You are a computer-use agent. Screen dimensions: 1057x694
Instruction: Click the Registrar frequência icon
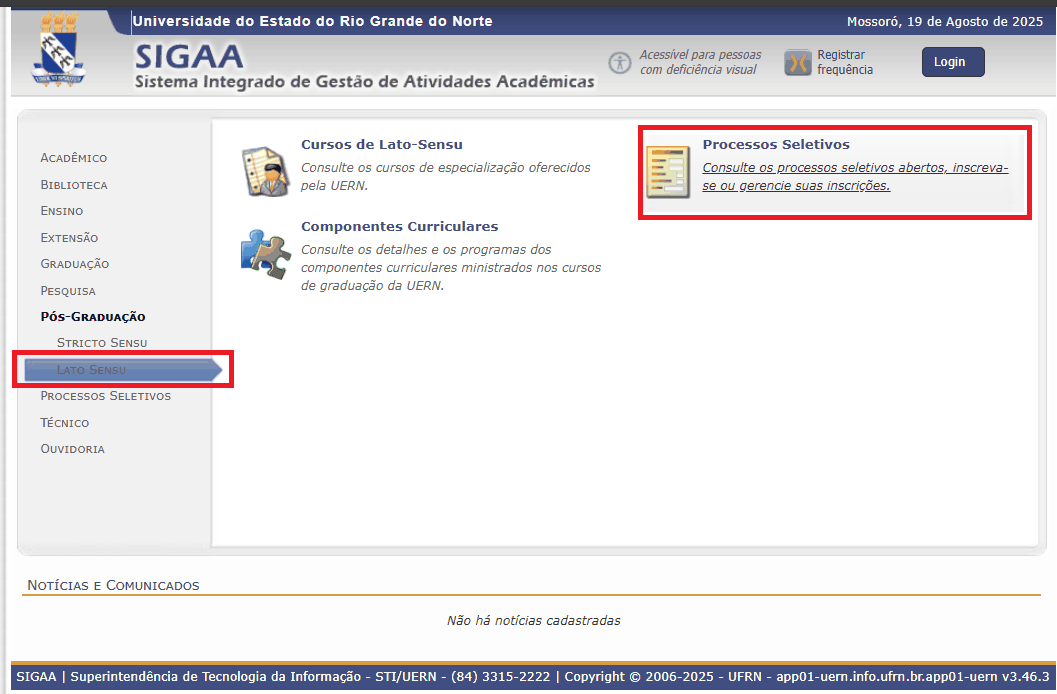(797, 63)
